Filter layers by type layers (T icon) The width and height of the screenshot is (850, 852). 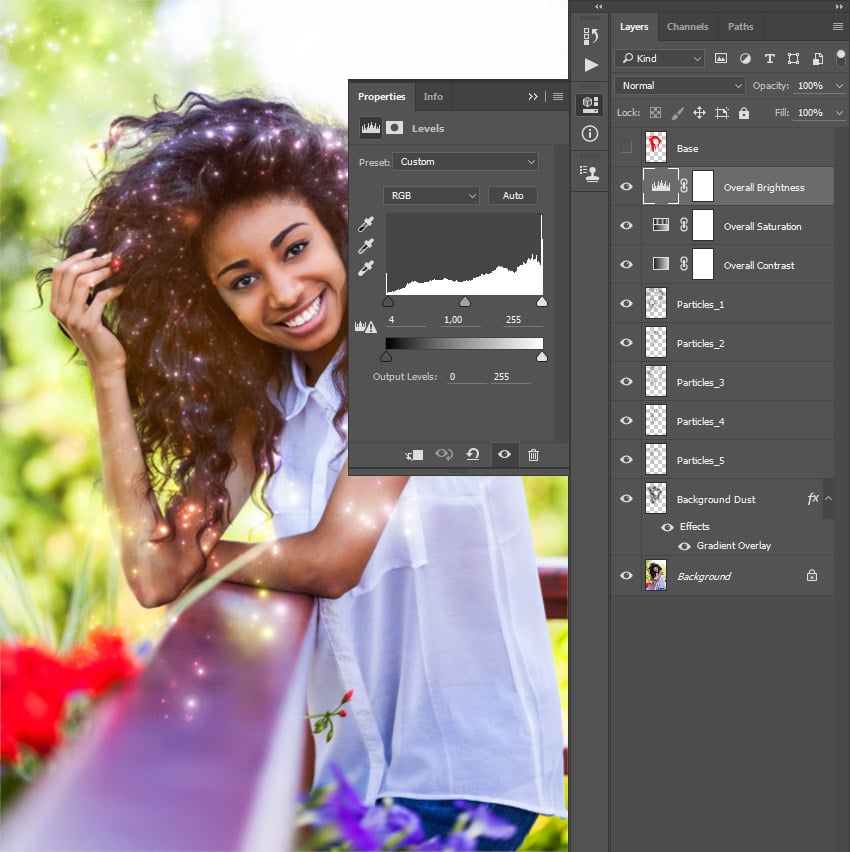tap(769, 59)
